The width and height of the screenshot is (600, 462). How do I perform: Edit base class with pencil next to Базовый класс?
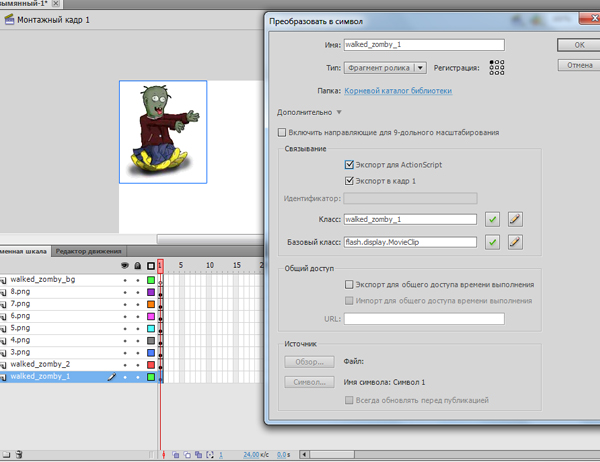pos(515,242)
